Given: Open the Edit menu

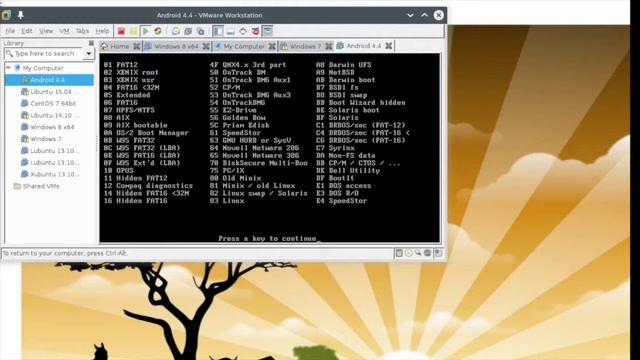Looking at the screenshot, I should click(27, 31).
